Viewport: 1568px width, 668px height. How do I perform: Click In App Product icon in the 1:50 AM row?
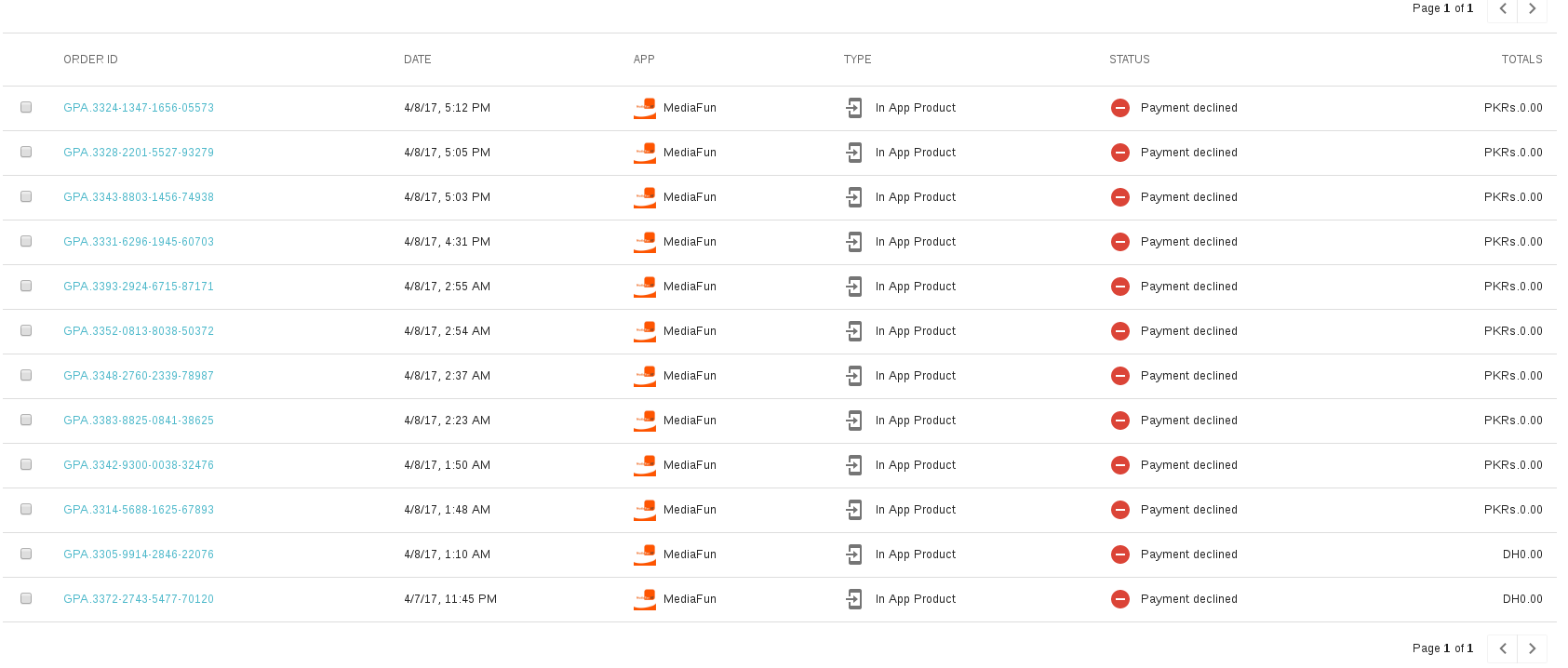pyautogui.click(x=854, y=465)
